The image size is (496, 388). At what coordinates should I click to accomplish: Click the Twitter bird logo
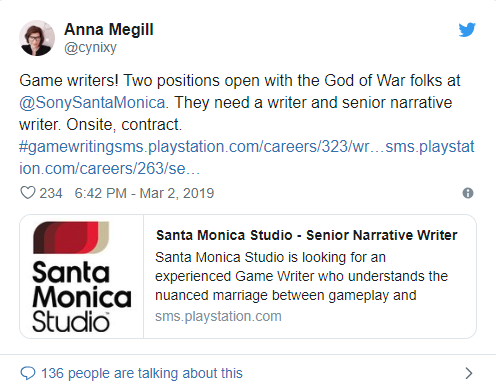[467, 30]
